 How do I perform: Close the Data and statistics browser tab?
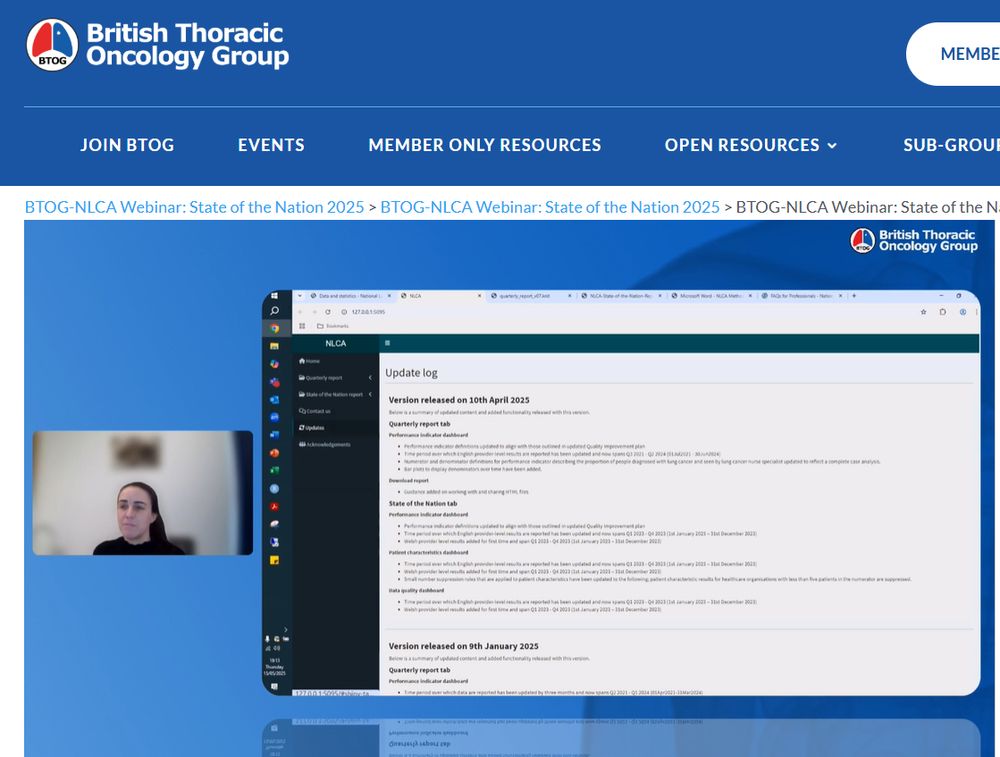tap(389, 296)
